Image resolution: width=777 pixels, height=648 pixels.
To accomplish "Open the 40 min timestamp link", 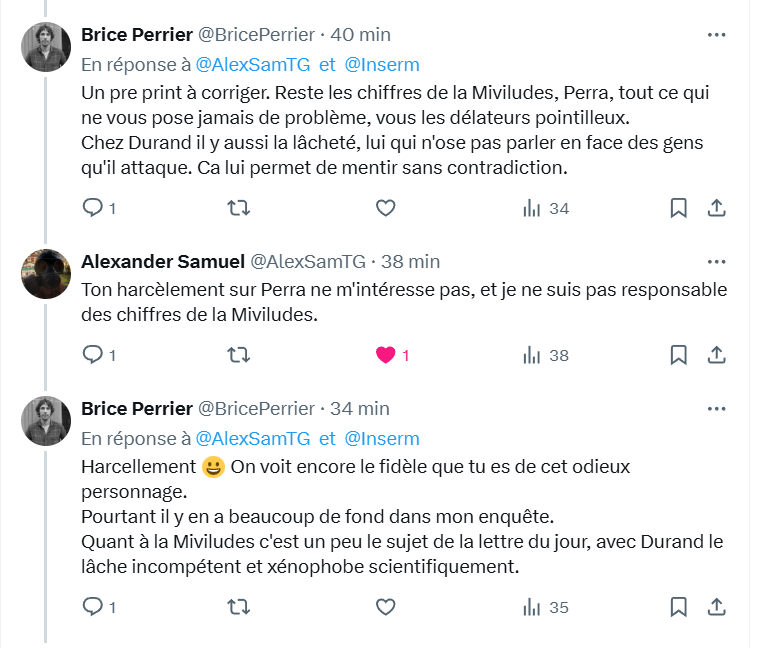I will point(360,34).
